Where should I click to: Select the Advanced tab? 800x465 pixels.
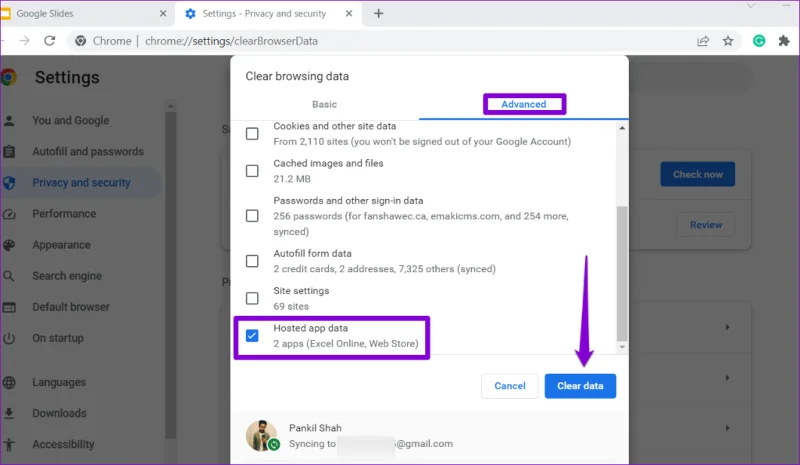pyautogui.click(x=523, y=104)
